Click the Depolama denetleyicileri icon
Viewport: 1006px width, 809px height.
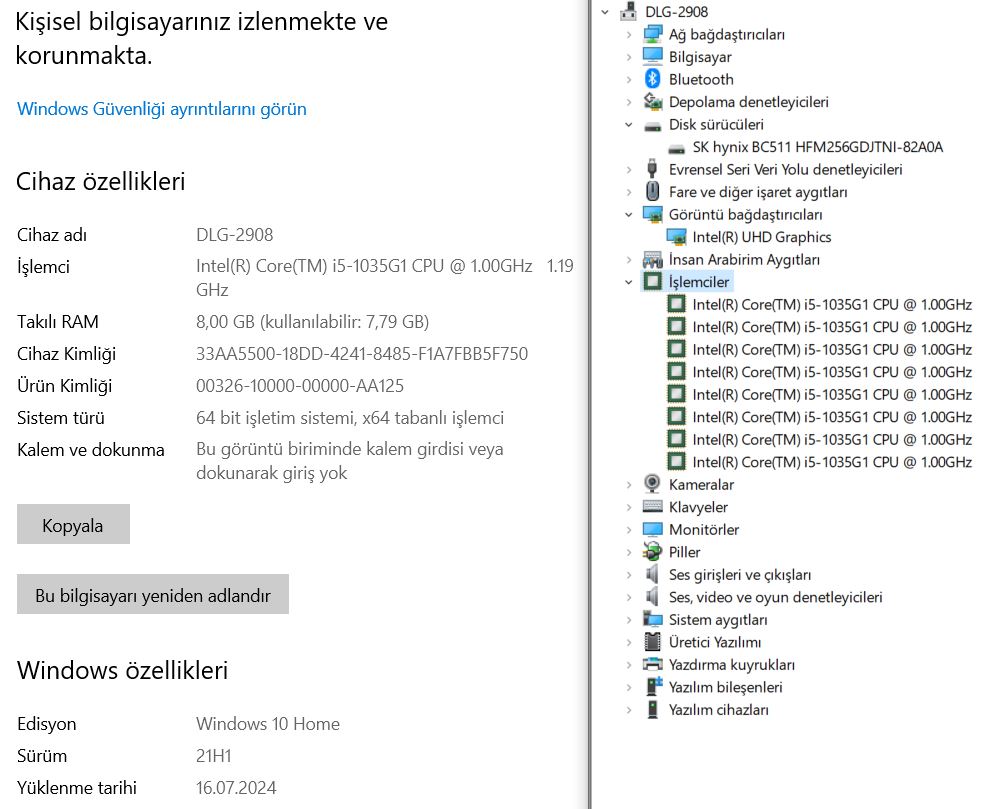[x=652, y=101]
